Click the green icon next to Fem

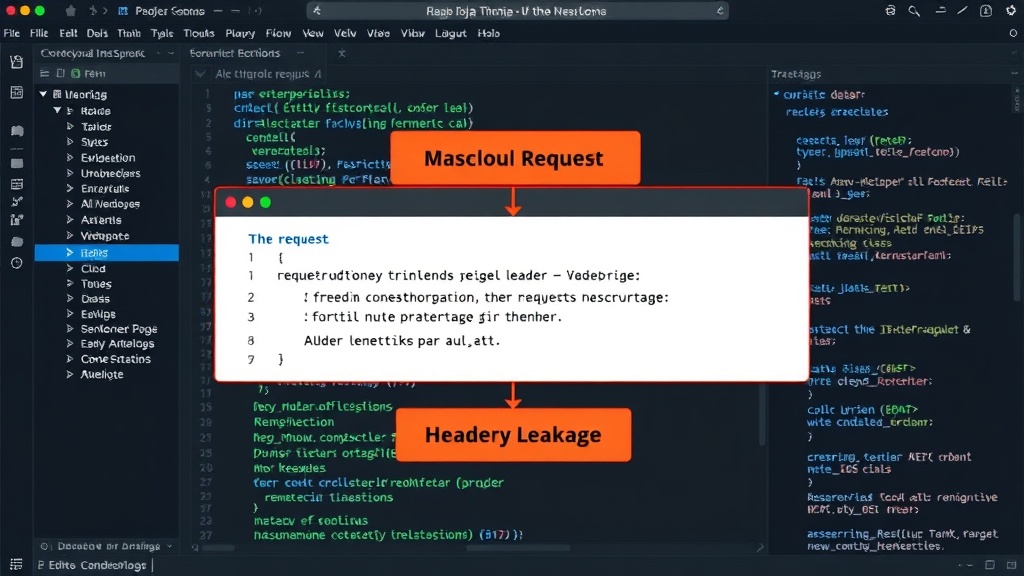(76, 74)
